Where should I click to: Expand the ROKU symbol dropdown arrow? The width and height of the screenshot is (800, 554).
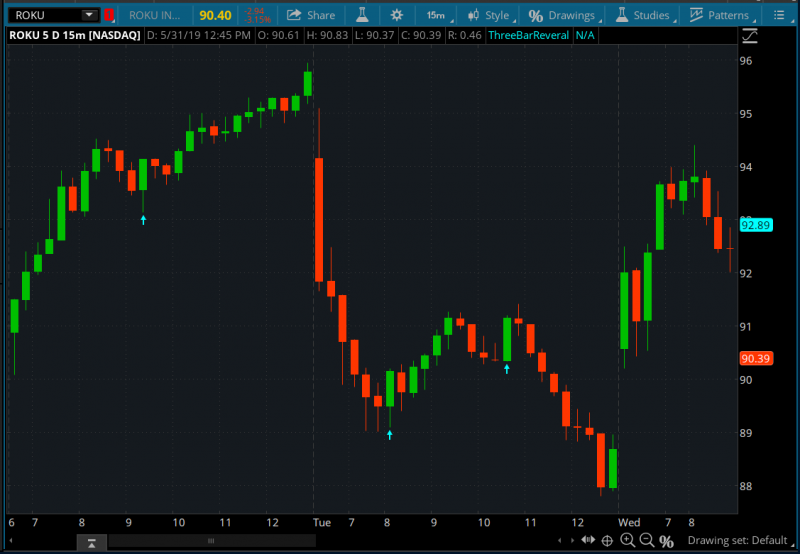tap(89, 15)
